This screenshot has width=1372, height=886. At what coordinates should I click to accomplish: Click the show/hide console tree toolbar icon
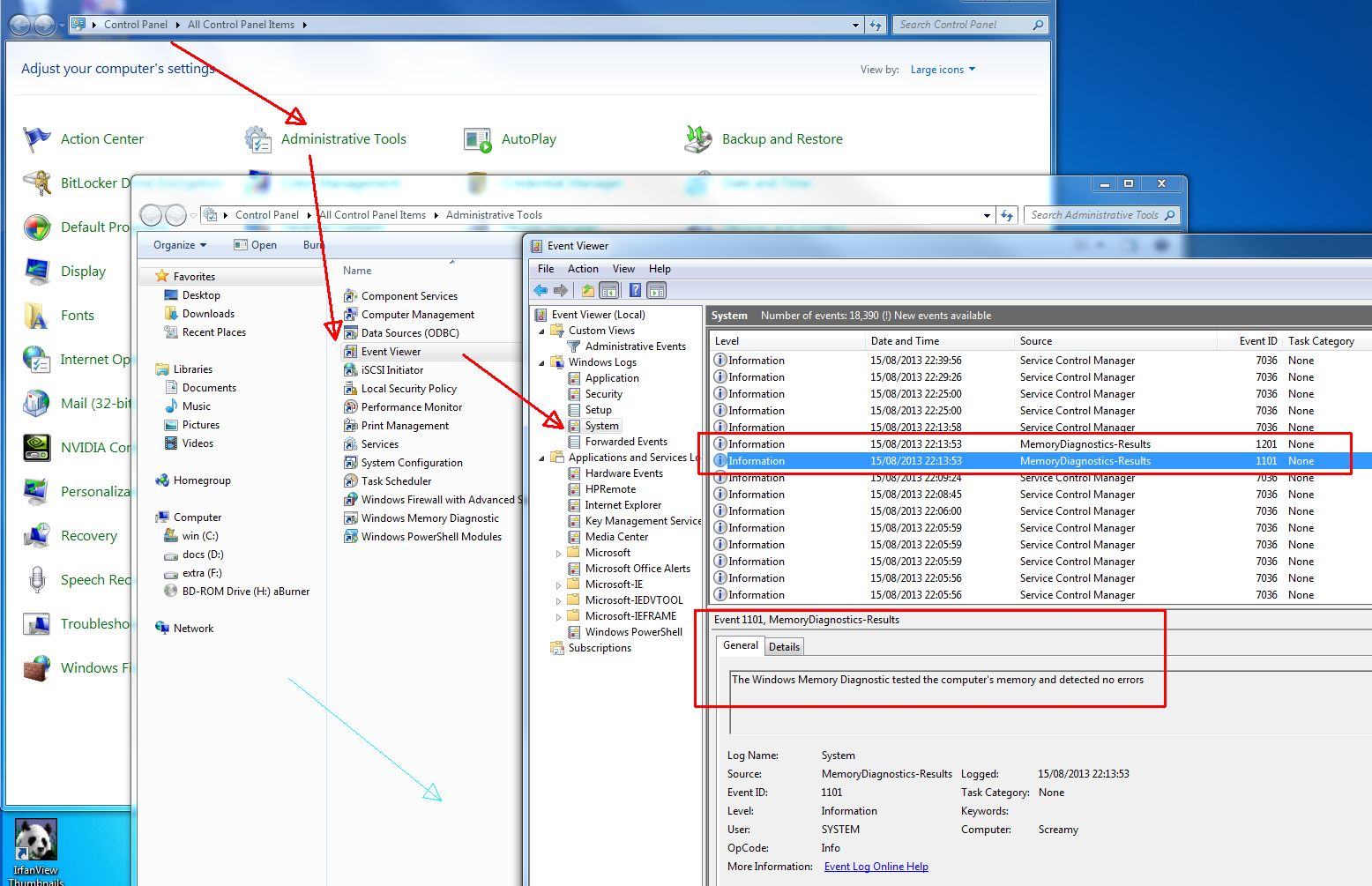pyautogui.click(x=608, y=290)
